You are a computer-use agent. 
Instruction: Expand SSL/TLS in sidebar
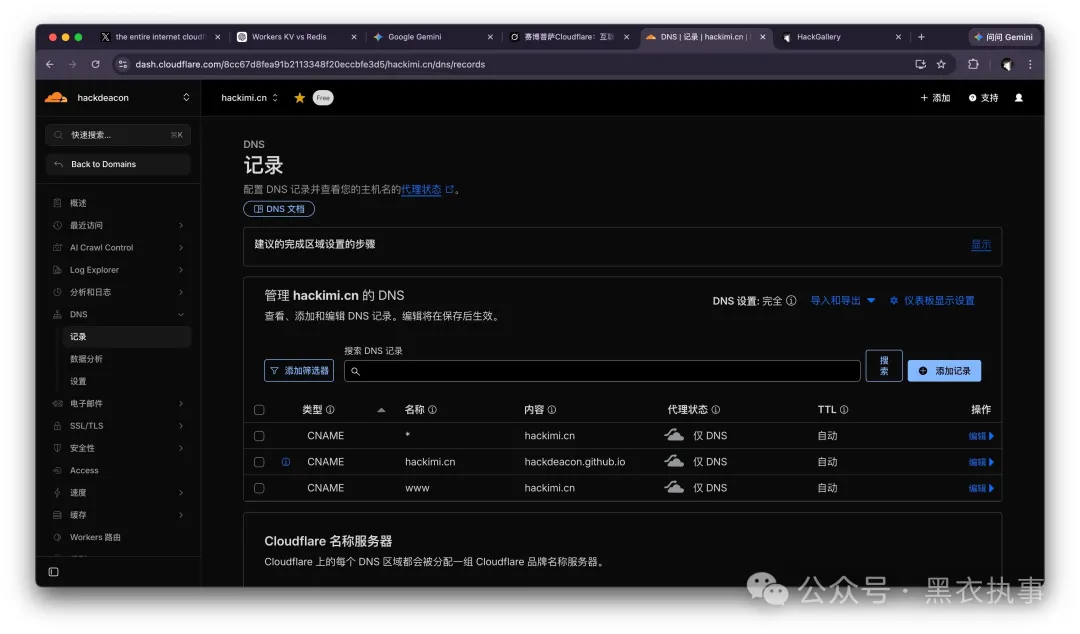click(x=118, y=426)
